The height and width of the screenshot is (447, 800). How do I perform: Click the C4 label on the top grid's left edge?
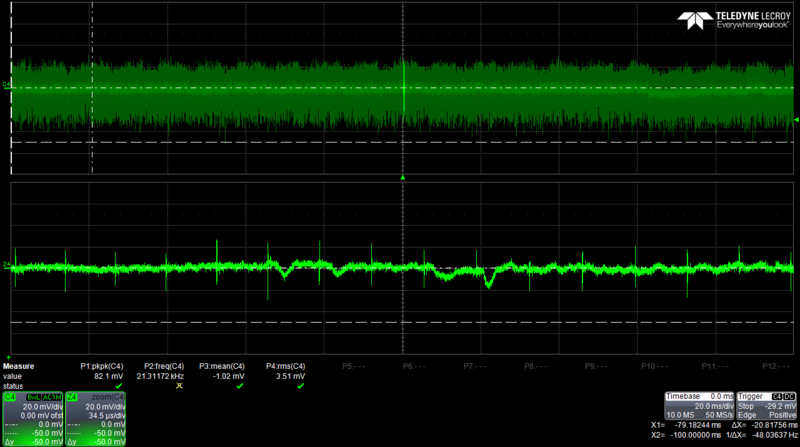tap(7, 86)
